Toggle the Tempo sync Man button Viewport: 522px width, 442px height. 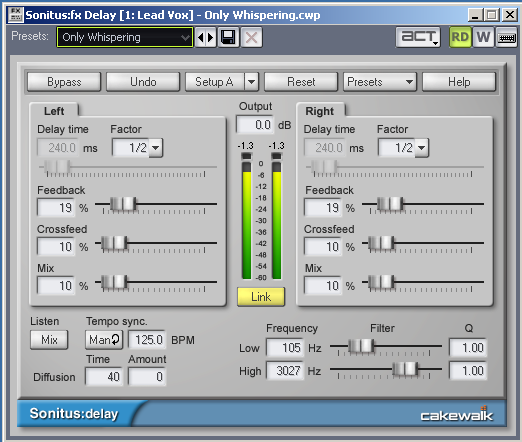104,340
